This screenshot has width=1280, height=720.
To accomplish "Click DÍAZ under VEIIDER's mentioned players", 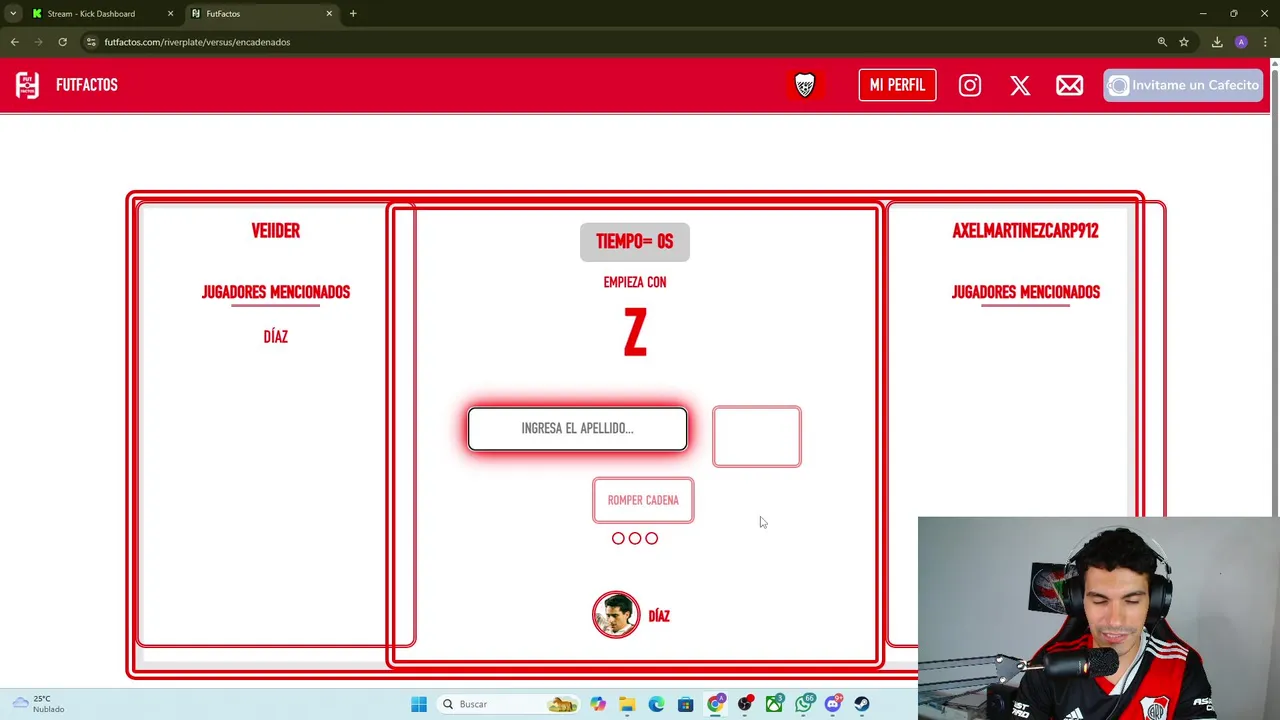I will (x=276, y=337).
